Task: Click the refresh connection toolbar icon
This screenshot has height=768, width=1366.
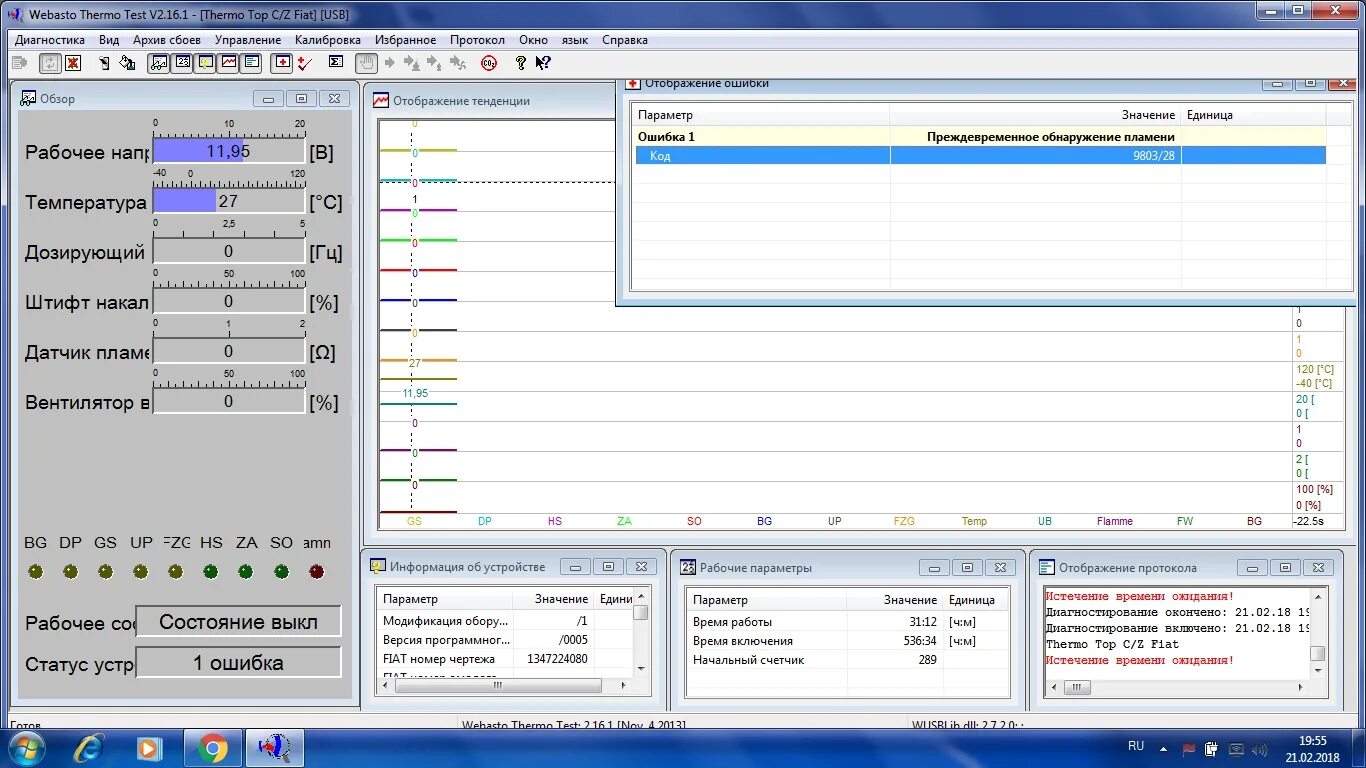Action: coord(50,63)
